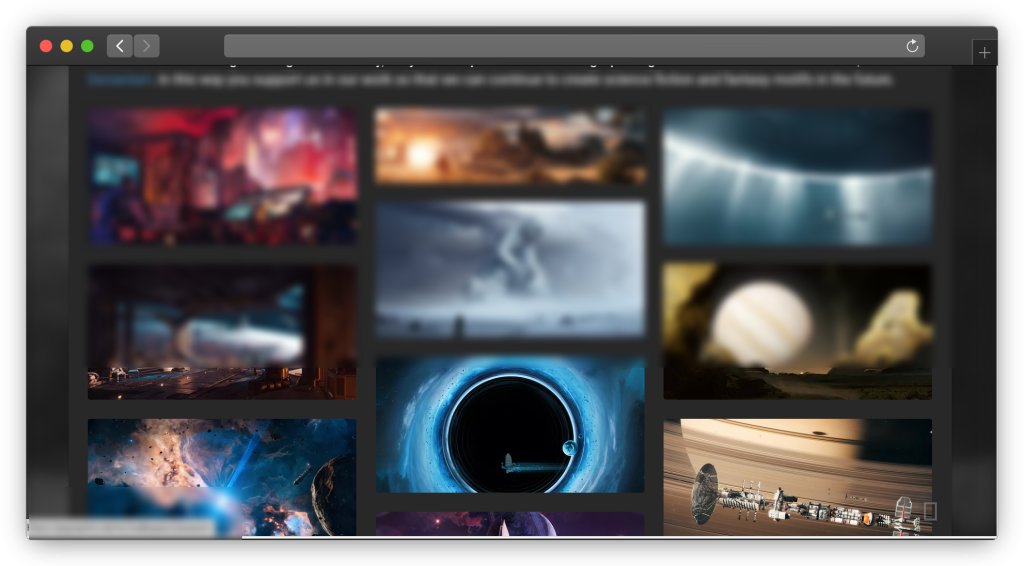
Task: Click the small rectangle icon on Saturn image
Action: click(930, 511)
